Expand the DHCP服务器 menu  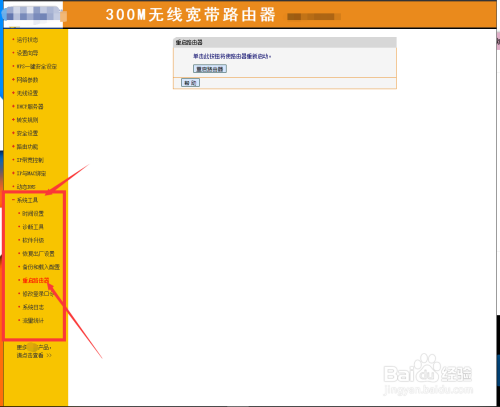30,106
